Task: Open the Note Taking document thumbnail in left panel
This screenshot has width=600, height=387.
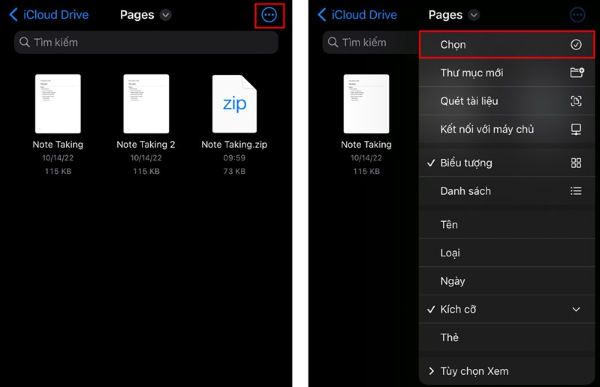Action: [x=58, y=104]
